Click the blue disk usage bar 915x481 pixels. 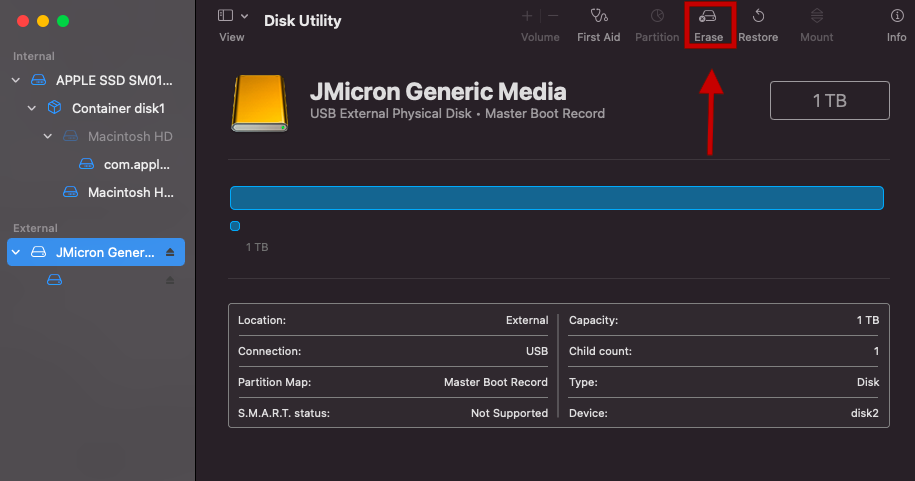(x=557, y=198)
